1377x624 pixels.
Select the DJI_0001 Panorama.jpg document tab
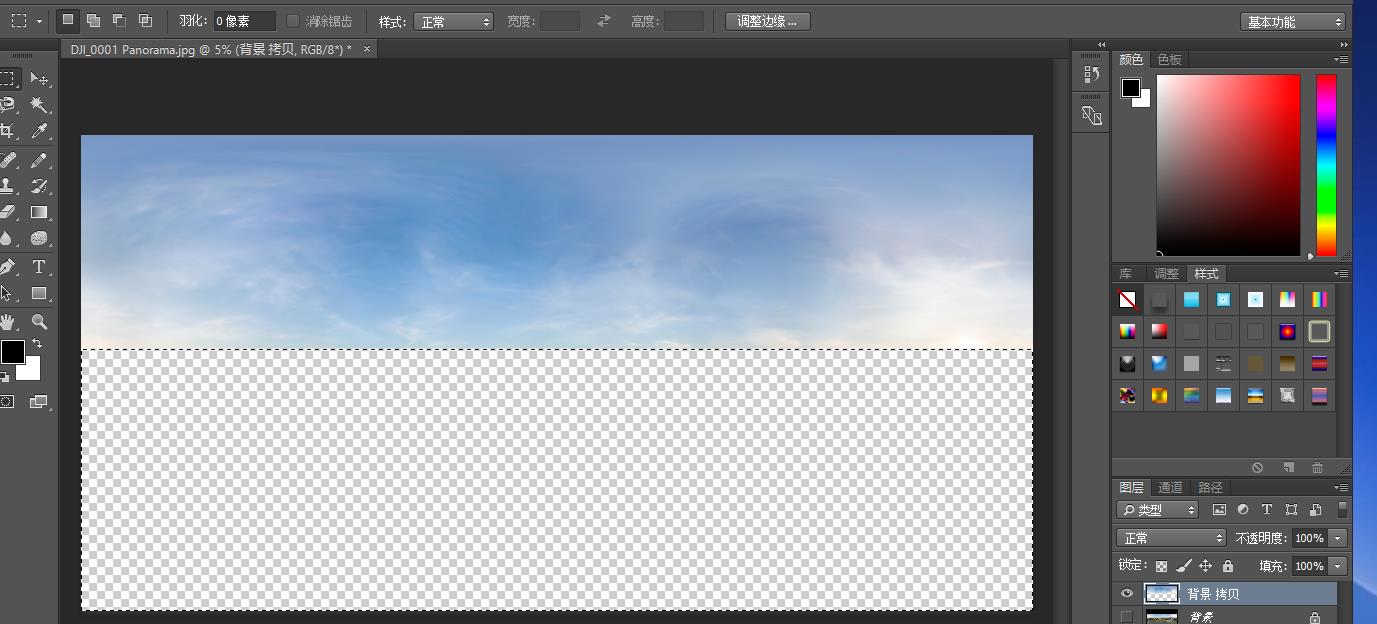pyautogui.click(x=211, y=49)
